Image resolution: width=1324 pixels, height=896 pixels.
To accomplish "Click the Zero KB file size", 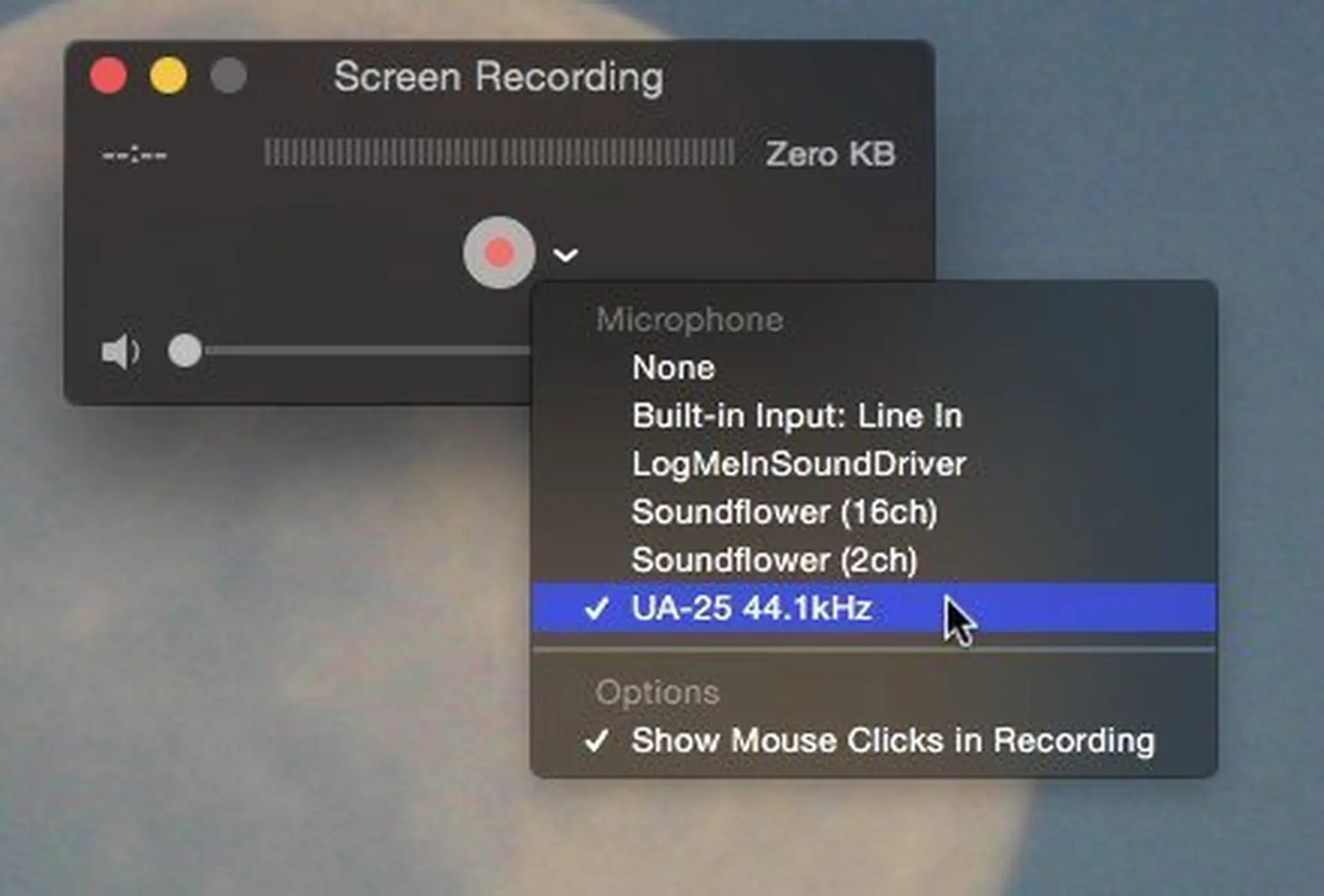I will (830, 154).
